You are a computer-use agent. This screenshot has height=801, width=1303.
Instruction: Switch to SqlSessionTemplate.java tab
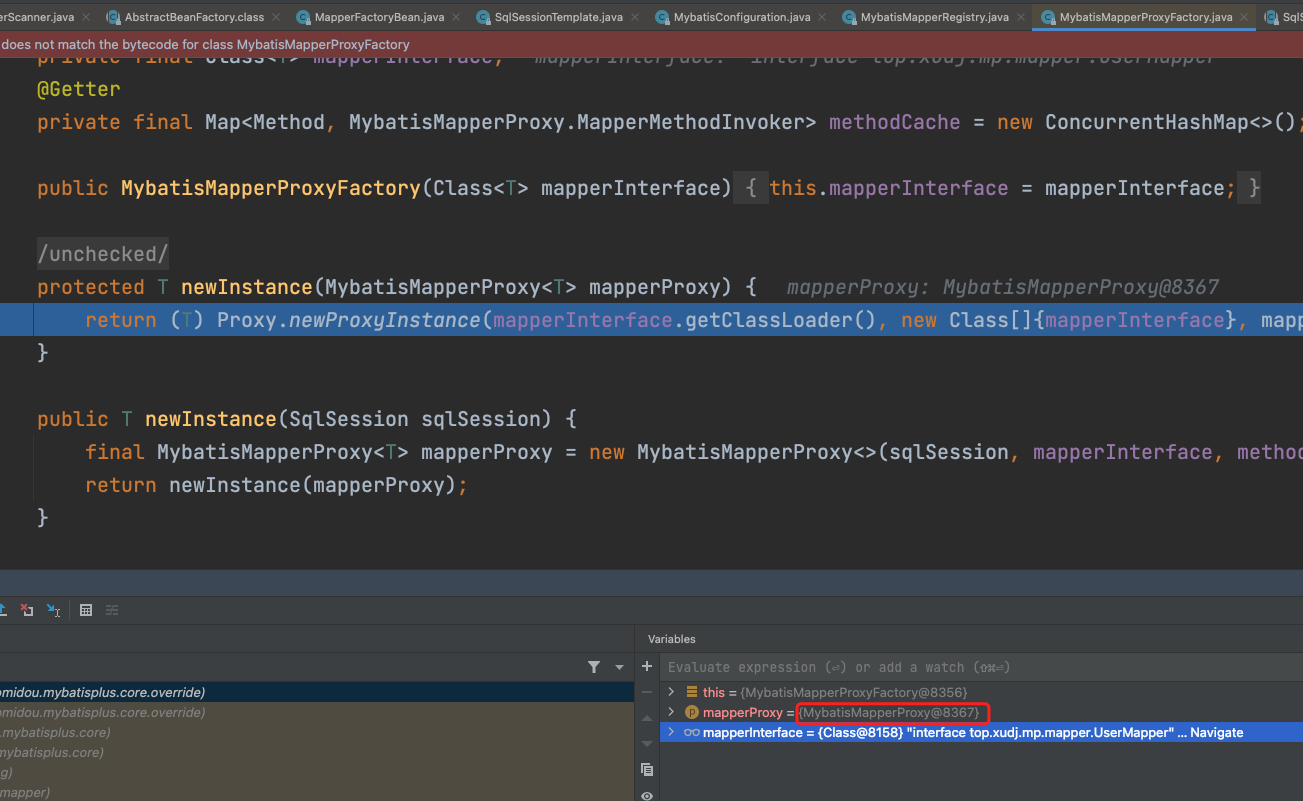coord(558,17)
